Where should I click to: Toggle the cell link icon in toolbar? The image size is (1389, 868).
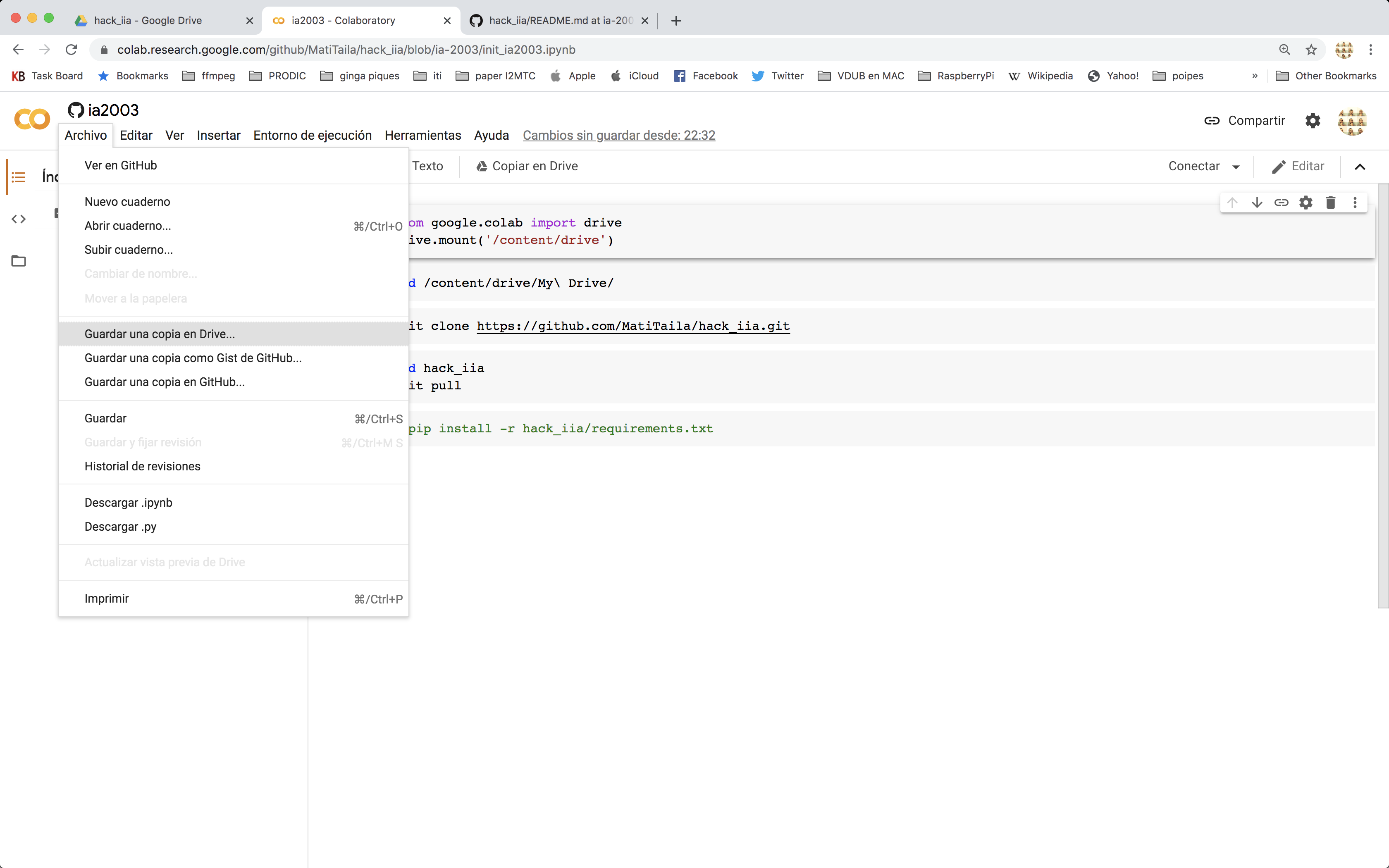point(1282,203)
